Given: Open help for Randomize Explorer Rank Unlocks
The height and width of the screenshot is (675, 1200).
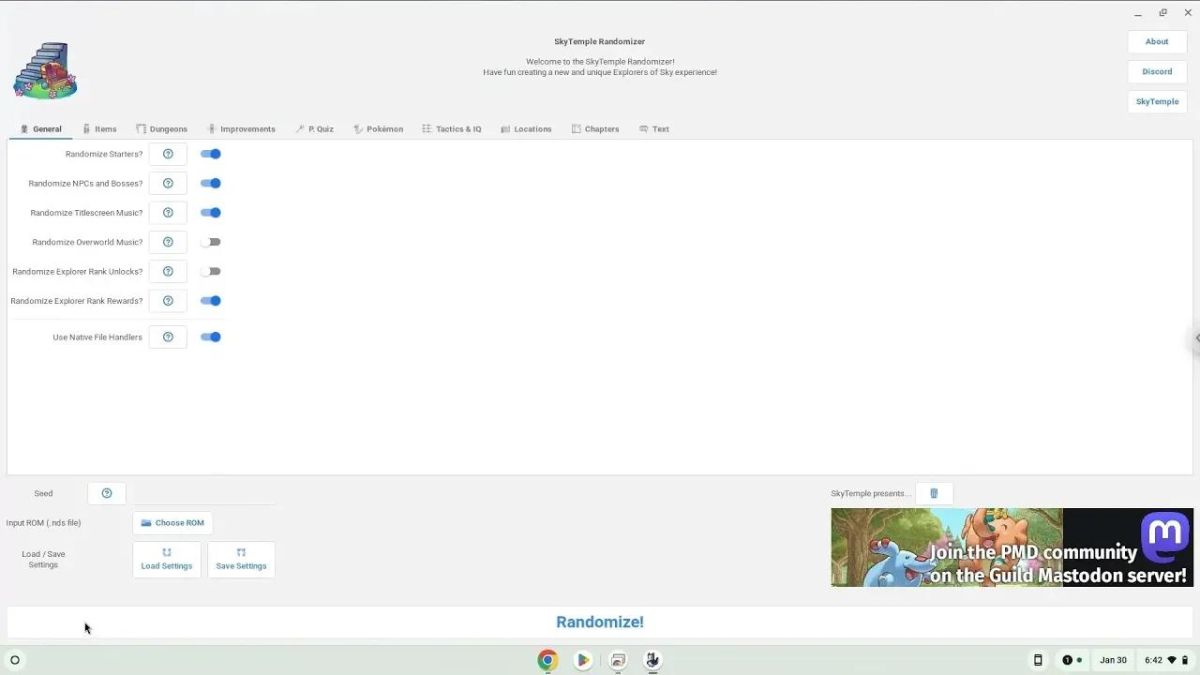Looking at the screenshot, I should click(x=168, y=271).
